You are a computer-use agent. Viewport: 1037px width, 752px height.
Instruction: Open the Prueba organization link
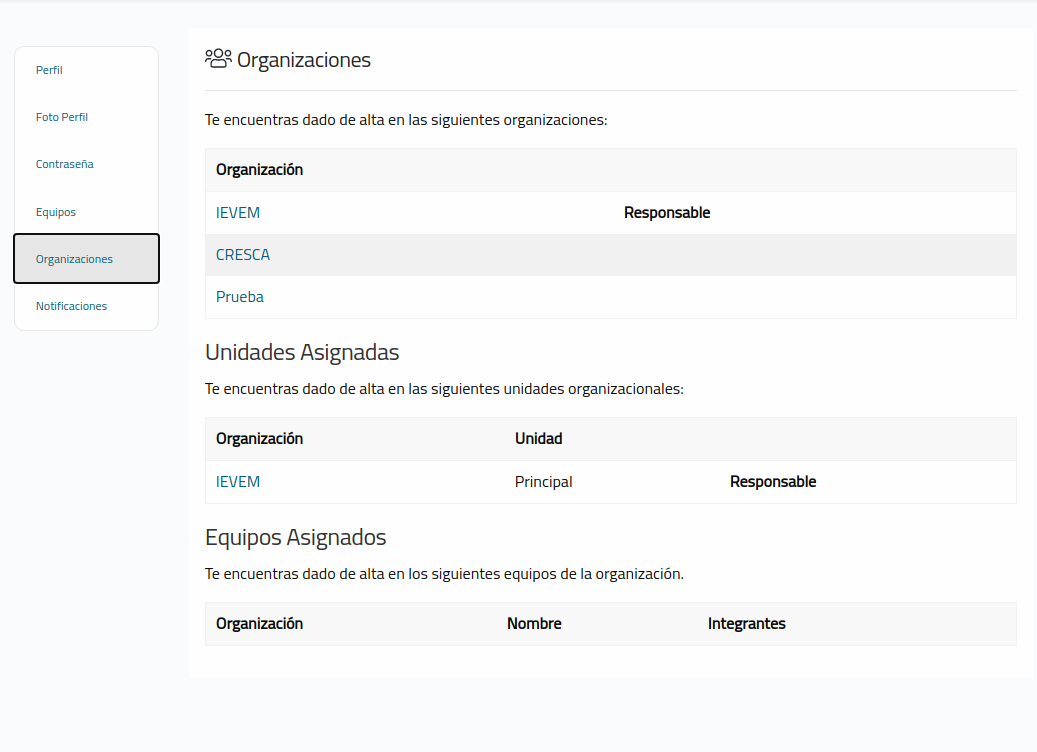239,297
